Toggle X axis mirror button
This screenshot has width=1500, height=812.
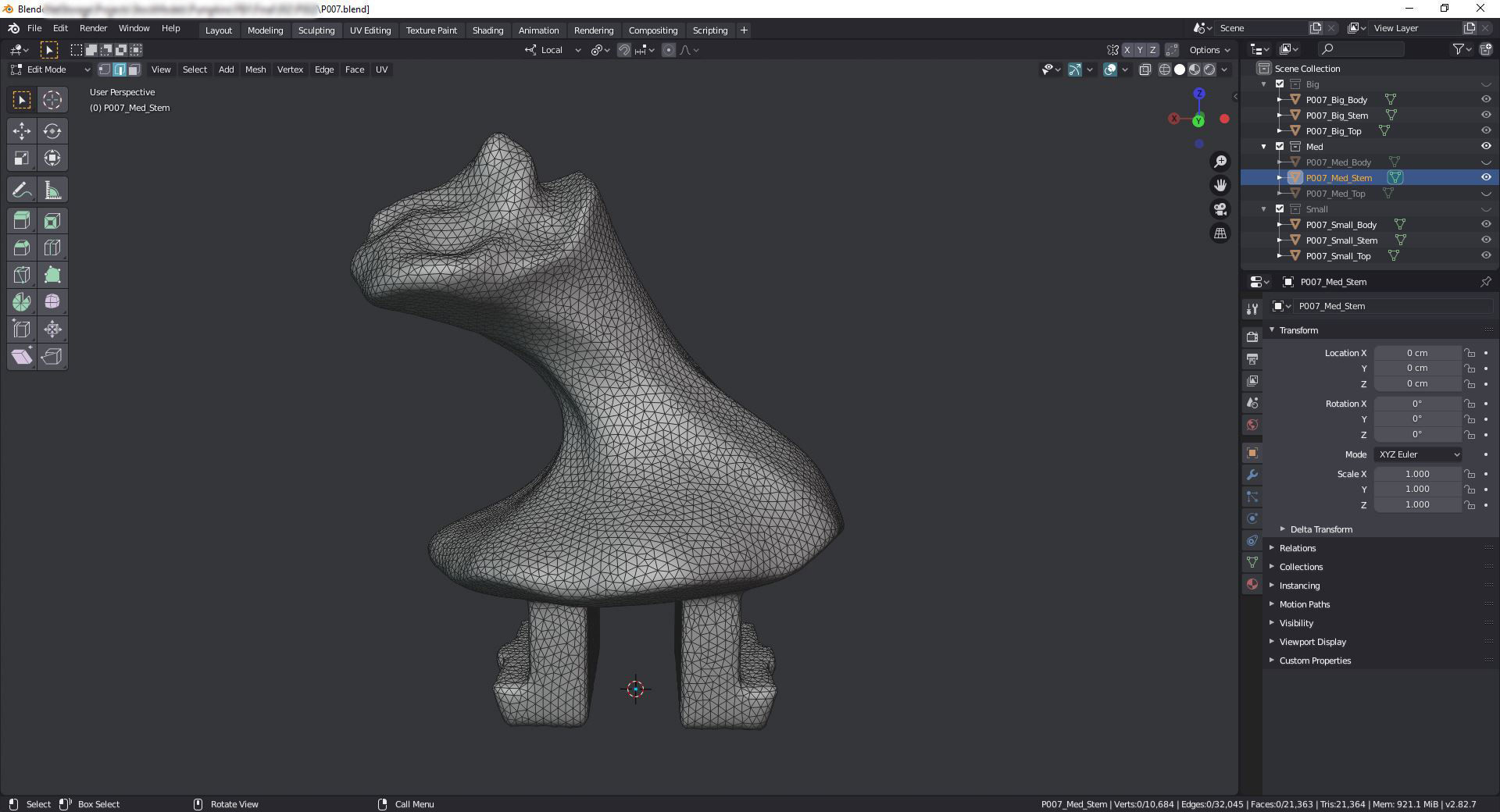pos(1127,50)
